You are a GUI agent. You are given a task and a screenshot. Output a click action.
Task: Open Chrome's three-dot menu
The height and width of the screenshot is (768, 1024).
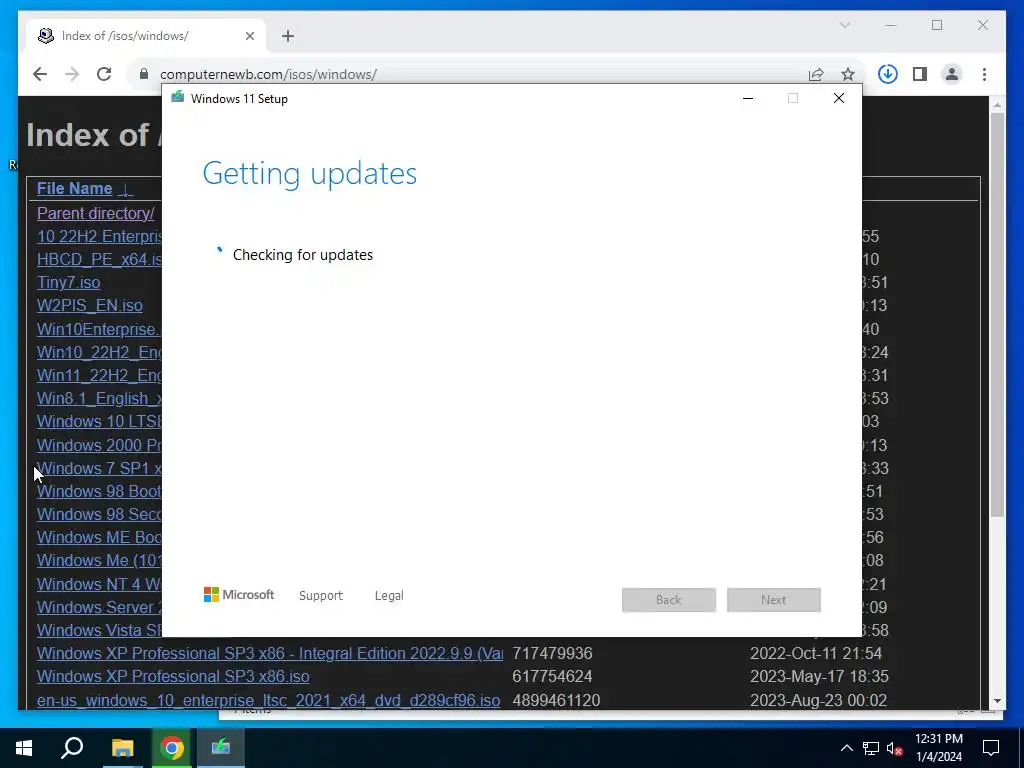click(x=984, y=74)
